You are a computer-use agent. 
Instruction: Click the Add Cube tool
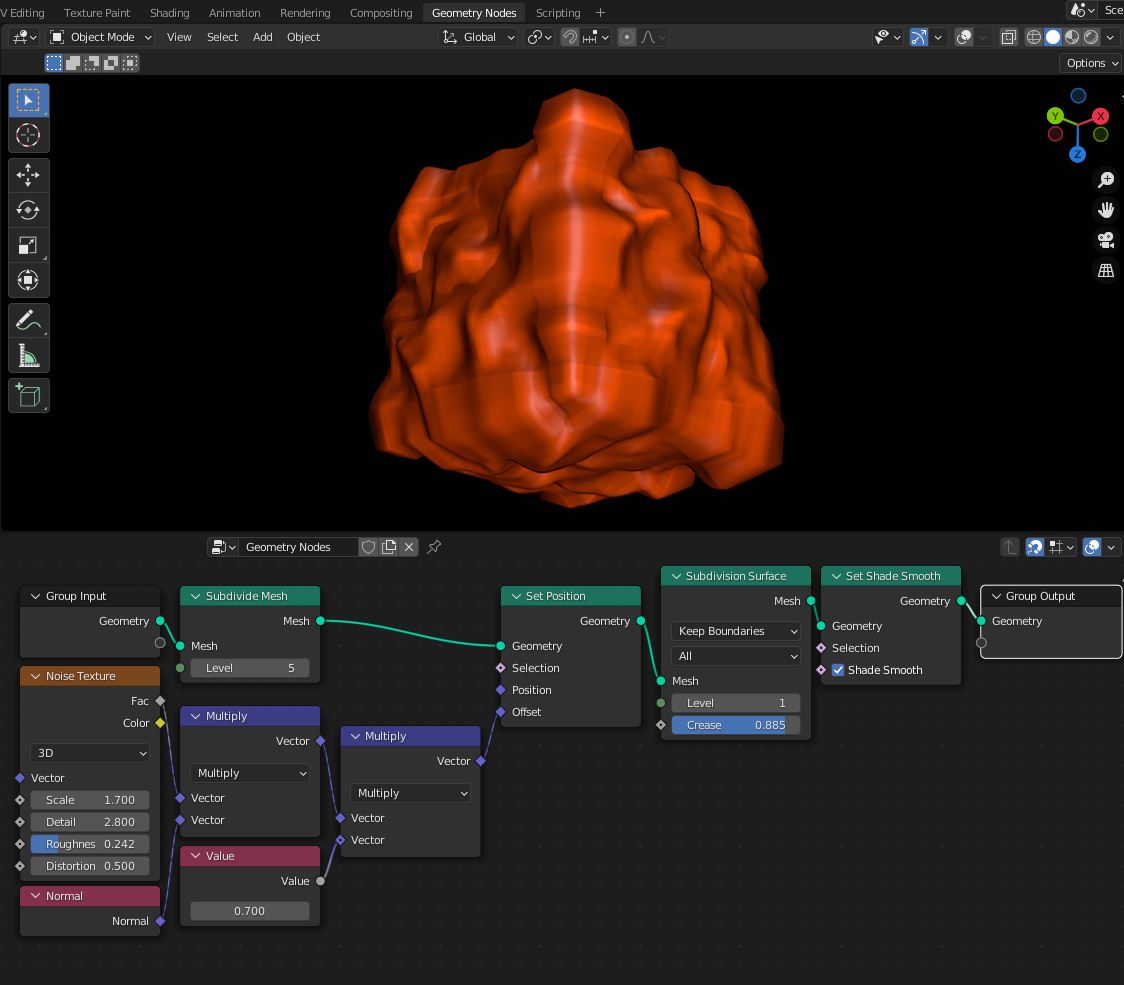pyautogui.click(x=28, y=396)
